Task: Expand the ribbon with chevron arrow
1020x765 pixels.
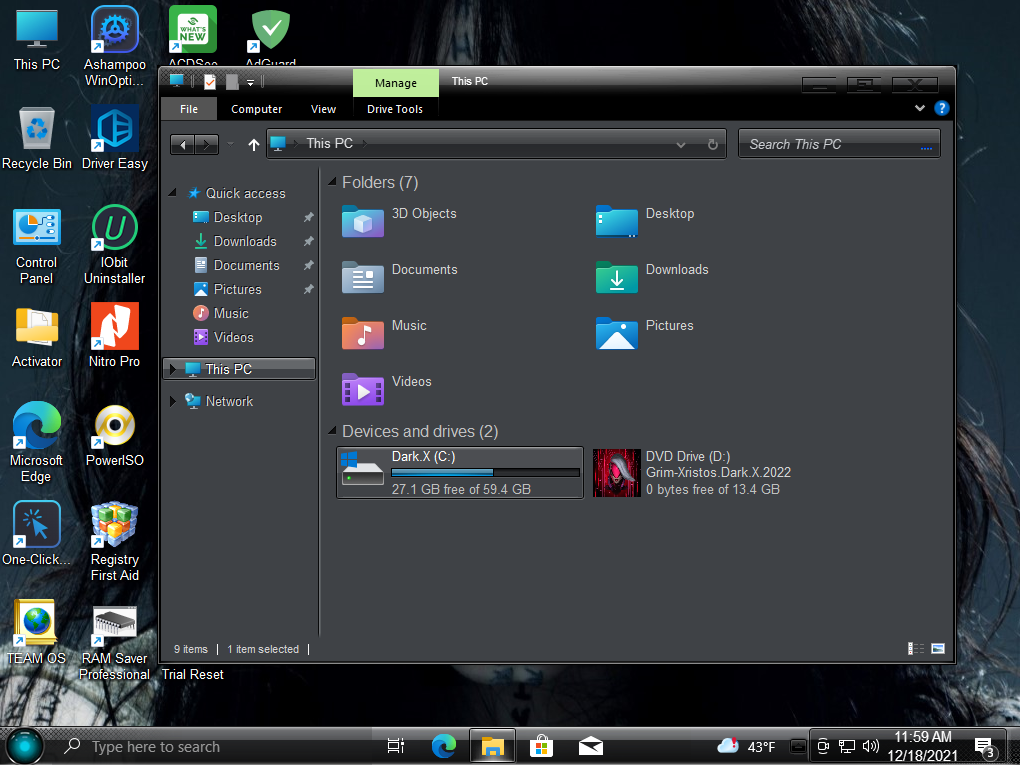Action: pos(920,108)
